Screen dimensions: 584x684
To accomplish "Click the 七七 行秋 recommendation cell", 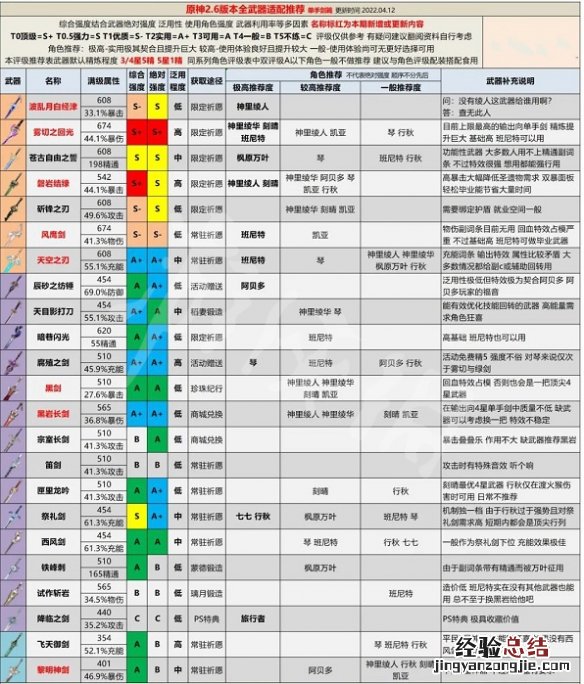I will 253,516.
